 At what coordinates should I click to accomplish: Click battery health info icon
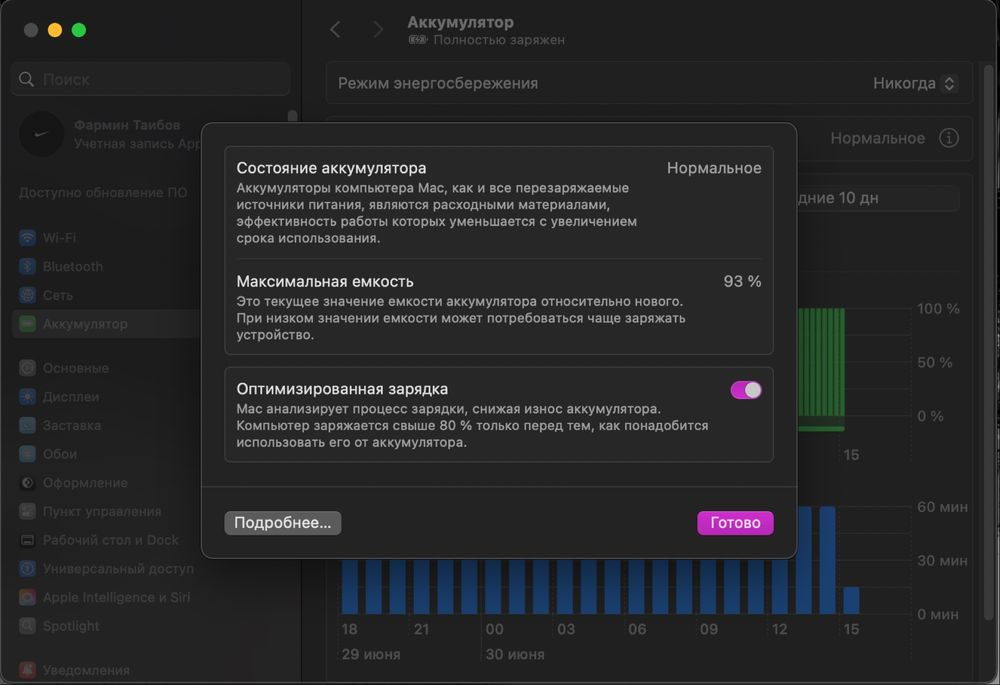pos(948,138)
